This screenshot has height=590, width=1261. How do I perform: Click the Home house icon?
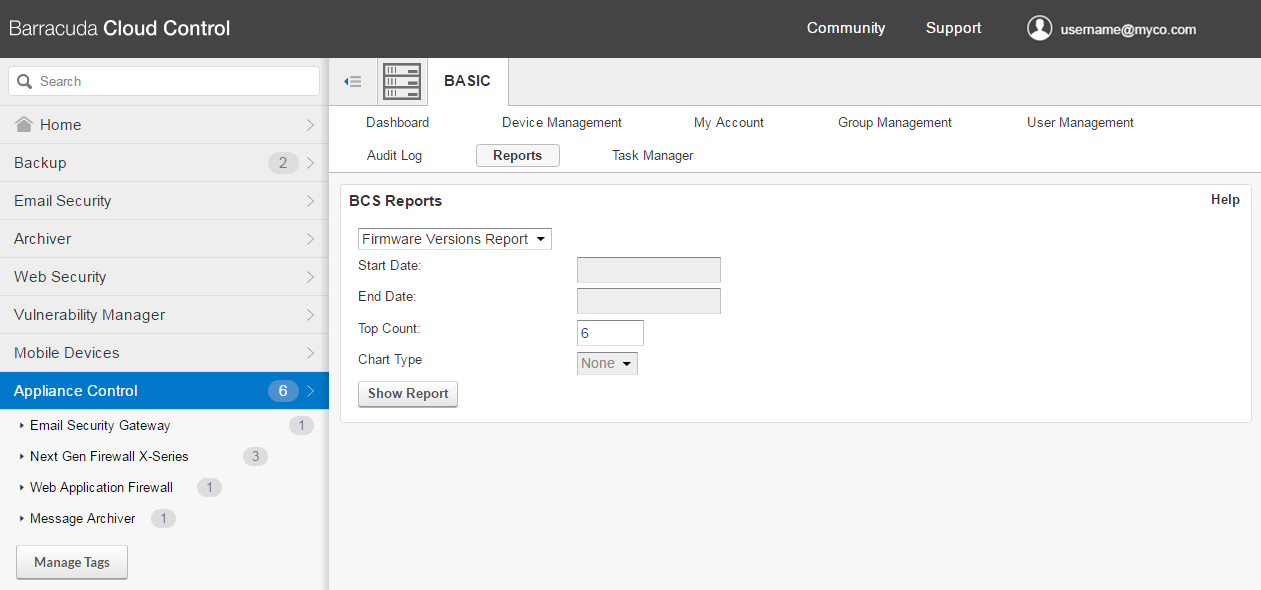click(25, 124)
